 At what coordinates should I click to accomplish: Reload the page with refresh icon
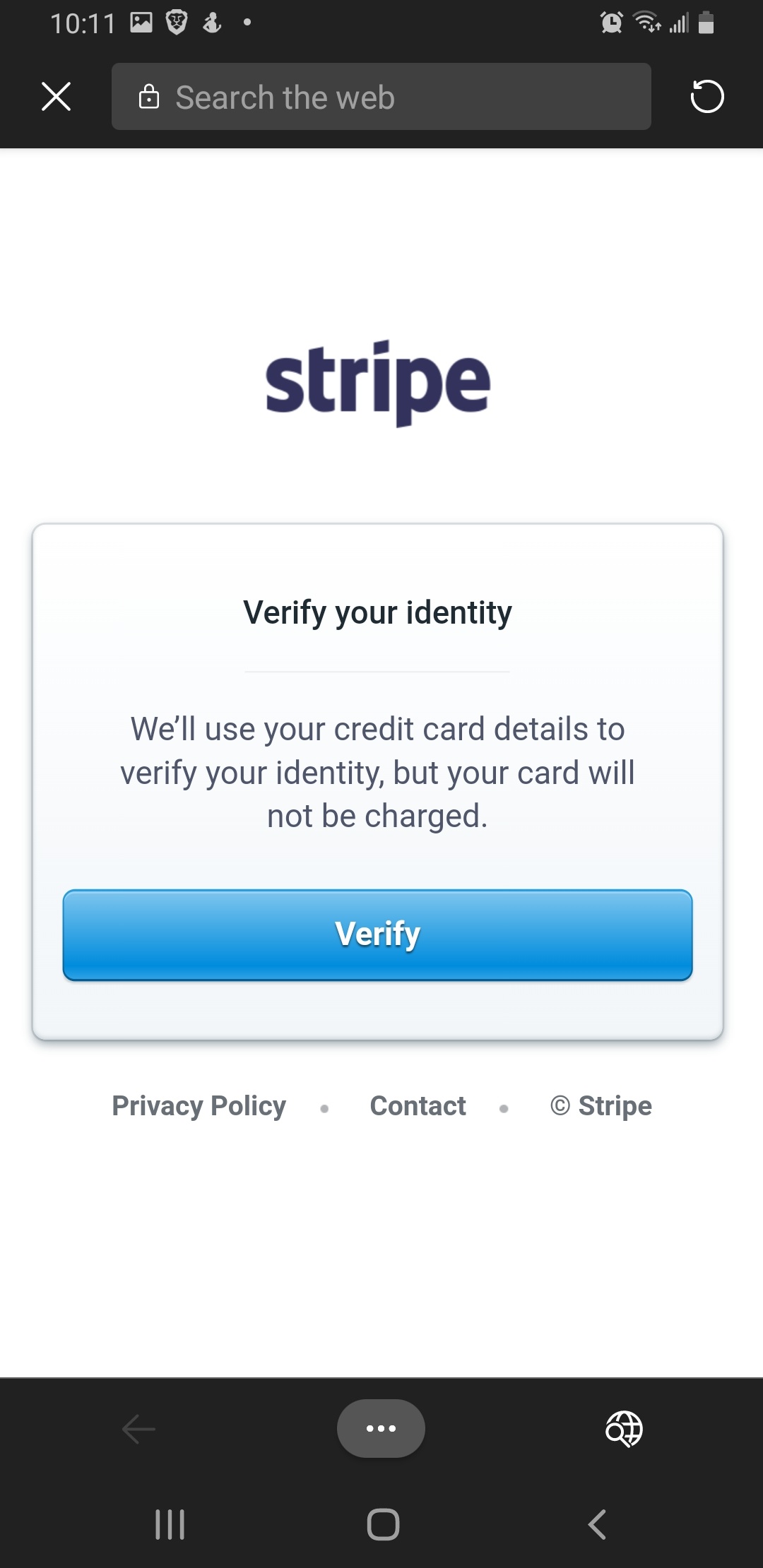707,97
